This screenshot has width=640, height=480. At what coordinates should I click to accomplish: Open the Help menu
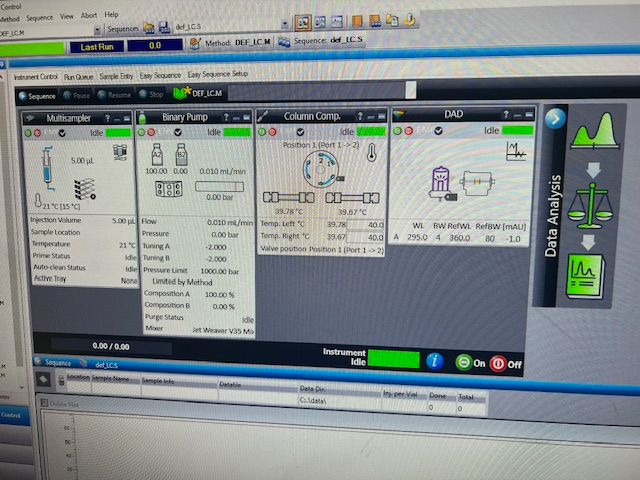pyautogui.click(x=111, y=15)
